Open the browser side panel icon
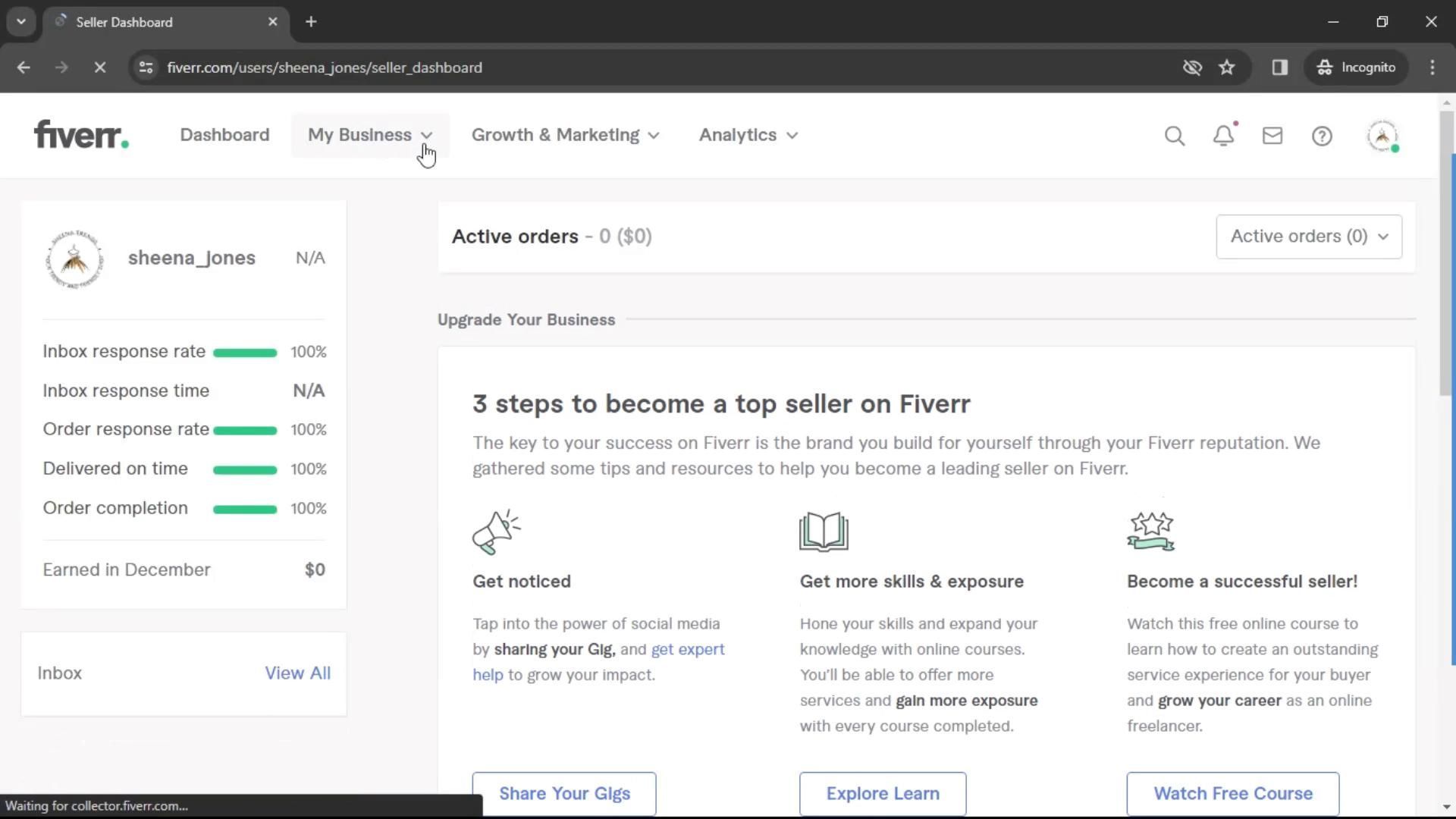 1279,67
